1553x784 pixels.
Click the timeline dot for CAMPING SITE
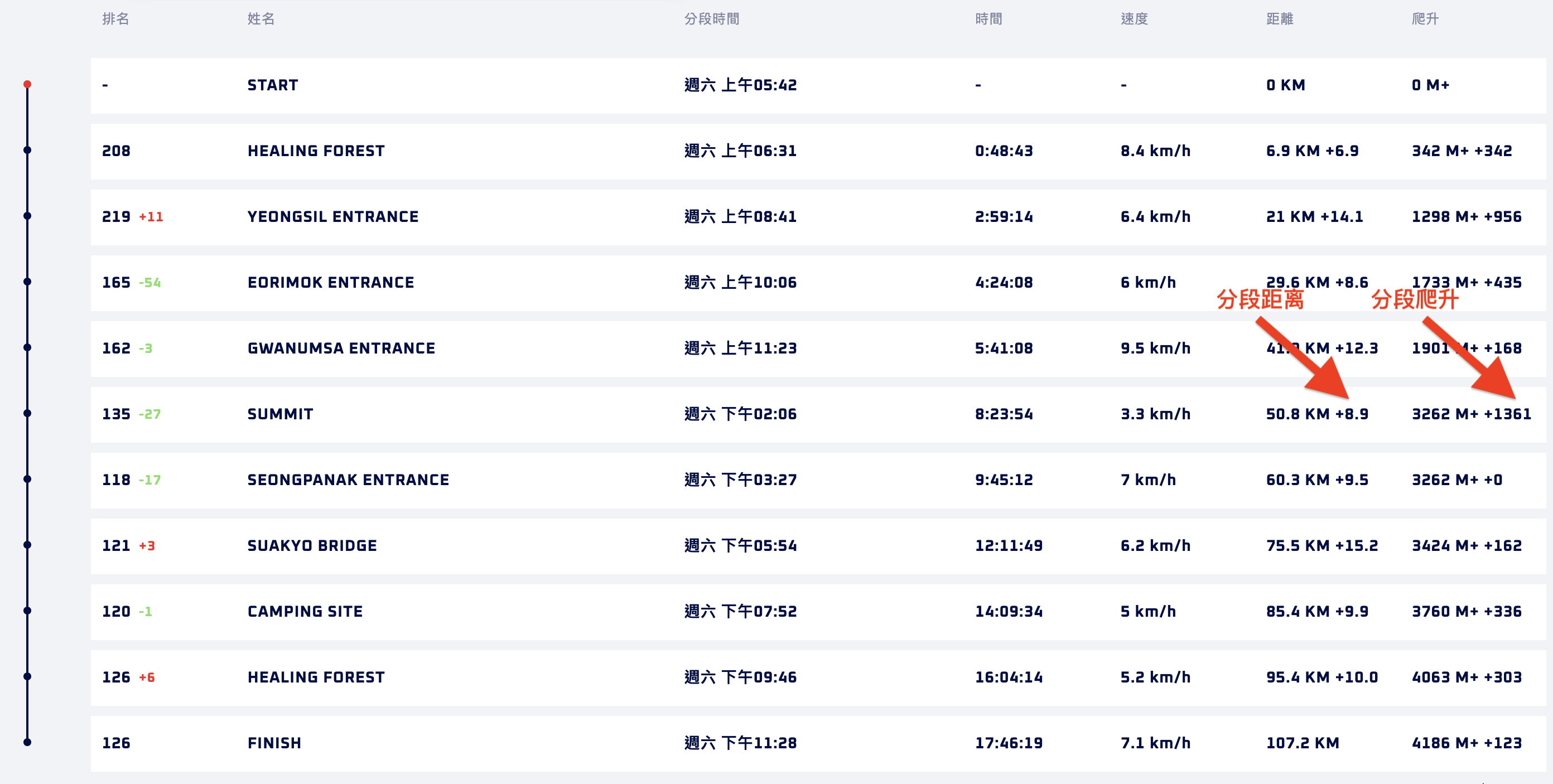[x=27, y=611]
